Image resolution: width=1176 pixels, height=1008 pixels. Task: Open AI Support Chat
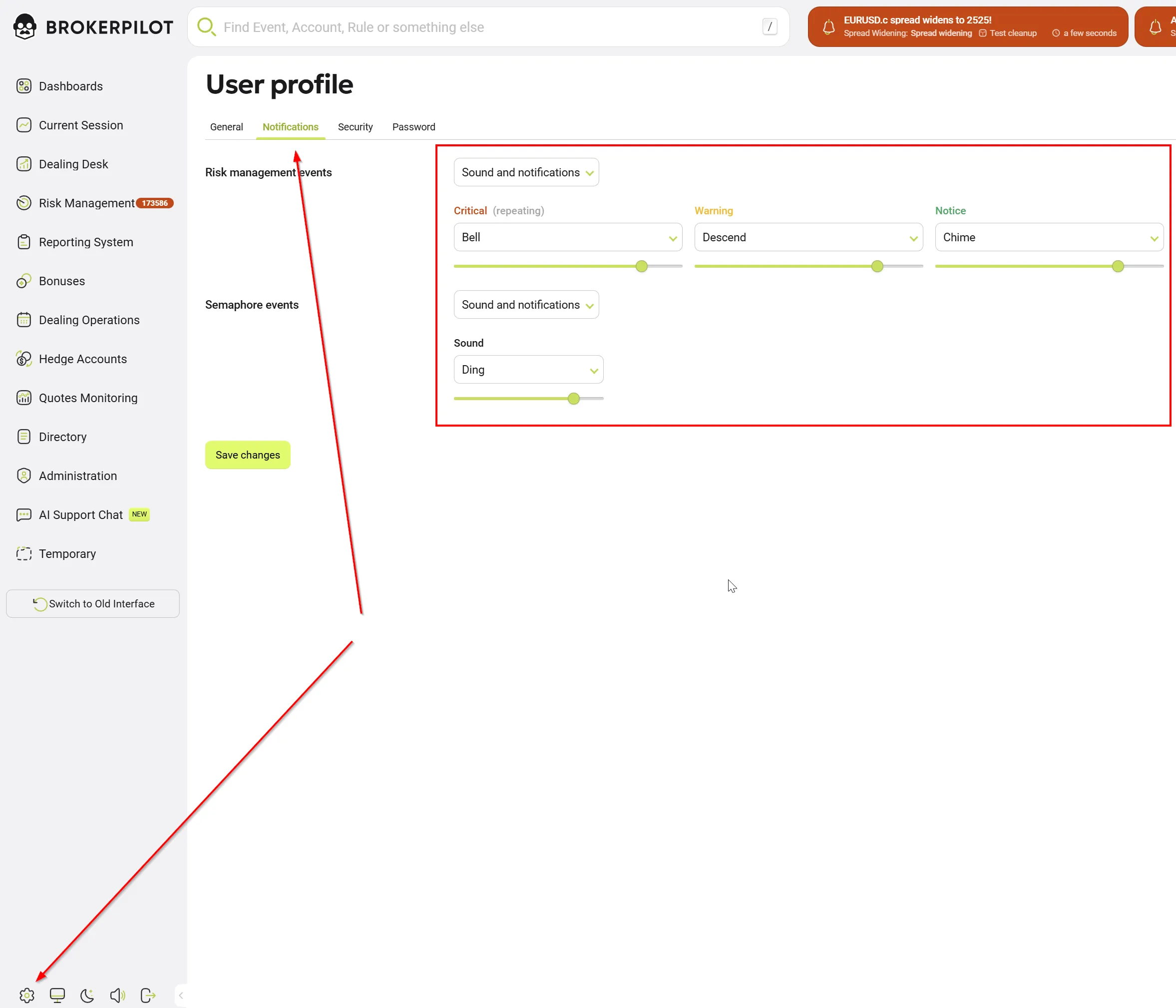[x=80, y=515]
